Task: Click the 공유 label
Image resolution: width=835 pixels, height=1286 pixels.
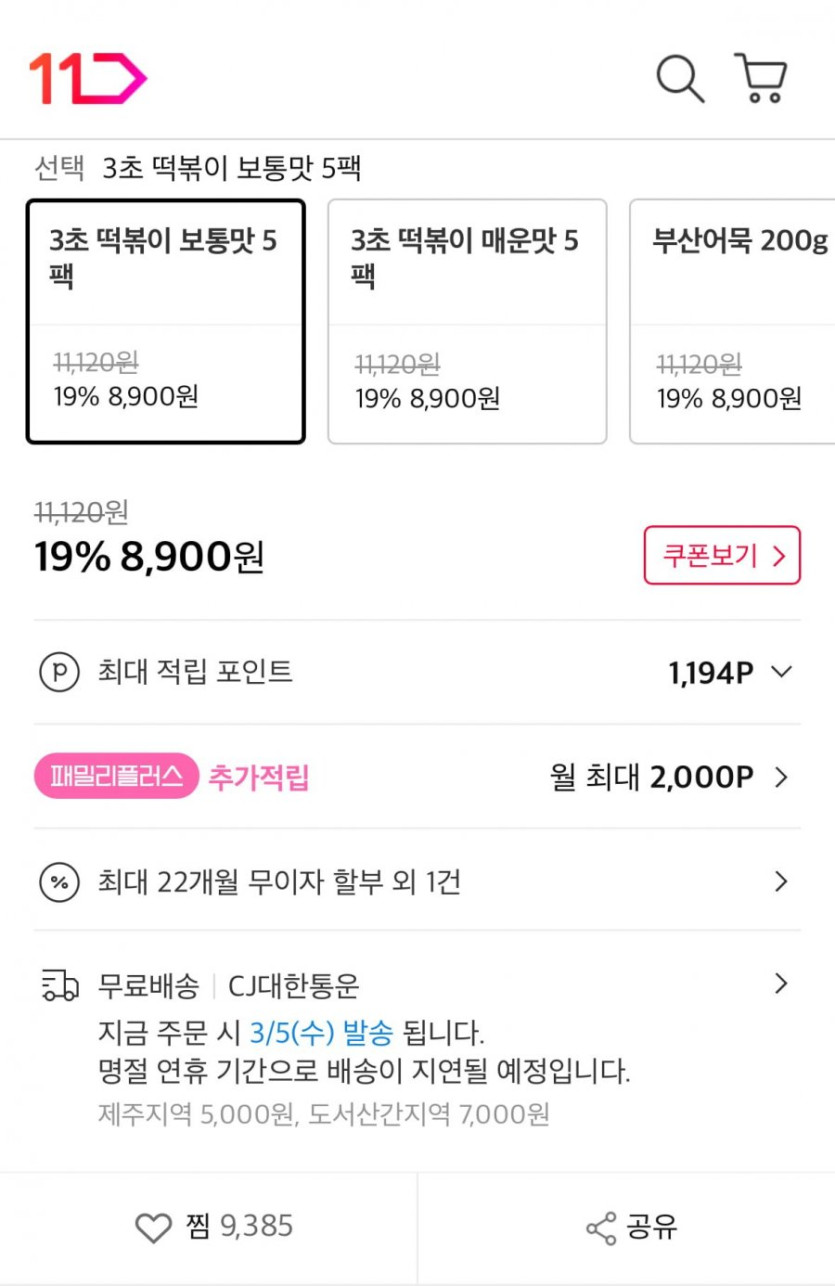Action: point(652,1228)
